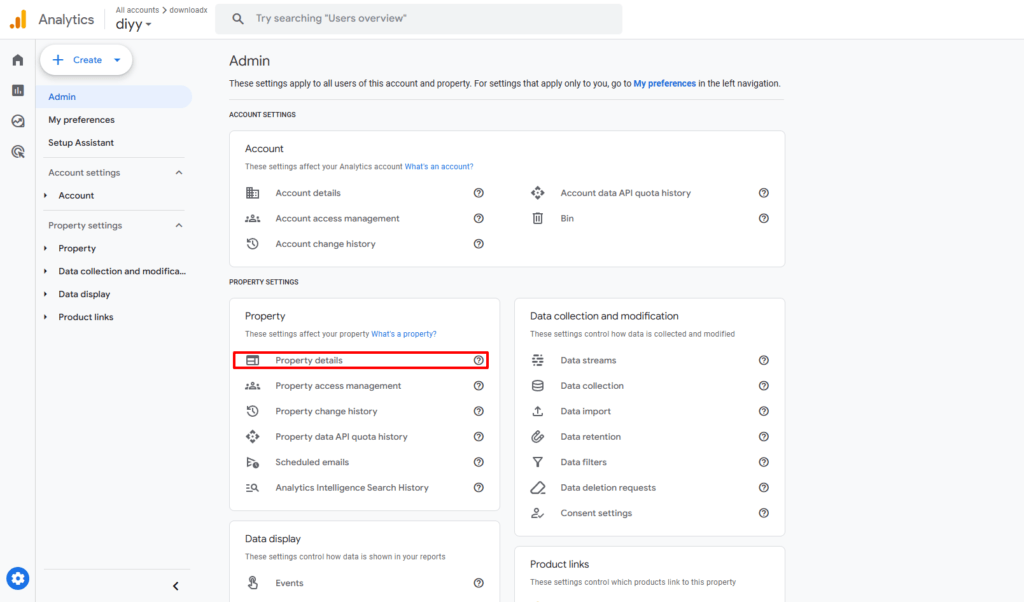Open the Explore icon in left rail

point(18,121)
